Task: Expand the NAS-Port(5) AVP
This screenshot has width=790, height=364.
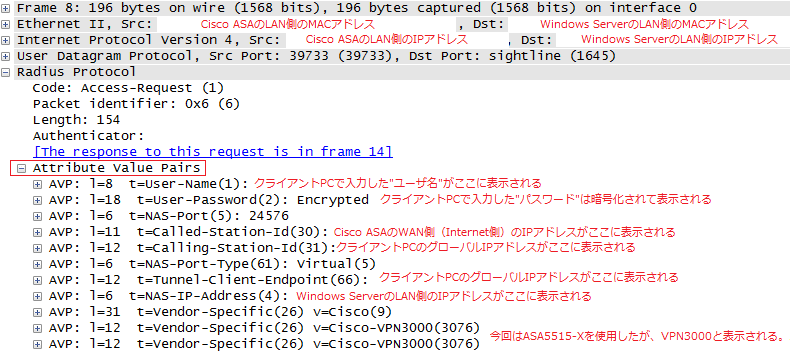Action: point(37,216)
